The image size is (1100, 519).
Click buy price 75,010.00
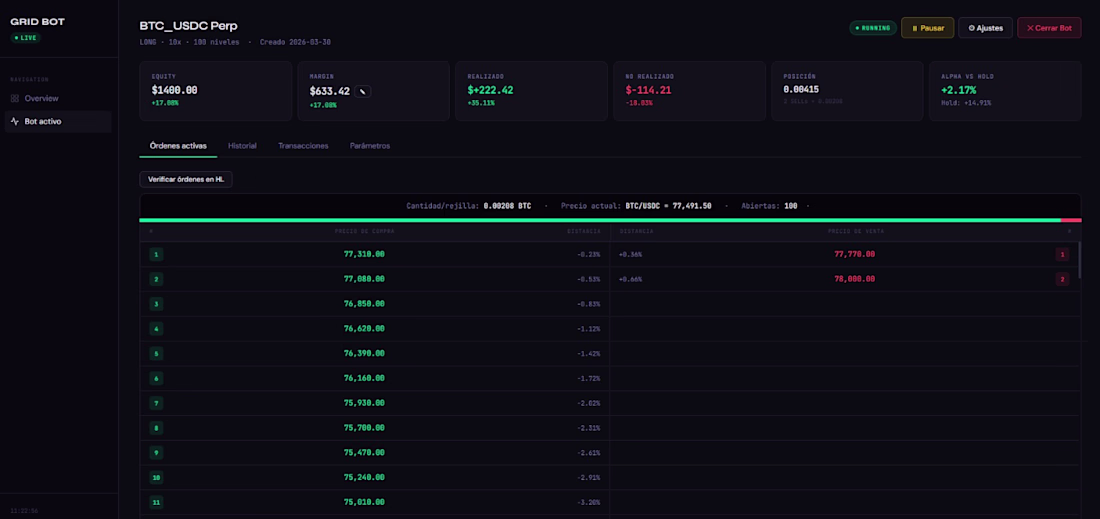[364, 502]
